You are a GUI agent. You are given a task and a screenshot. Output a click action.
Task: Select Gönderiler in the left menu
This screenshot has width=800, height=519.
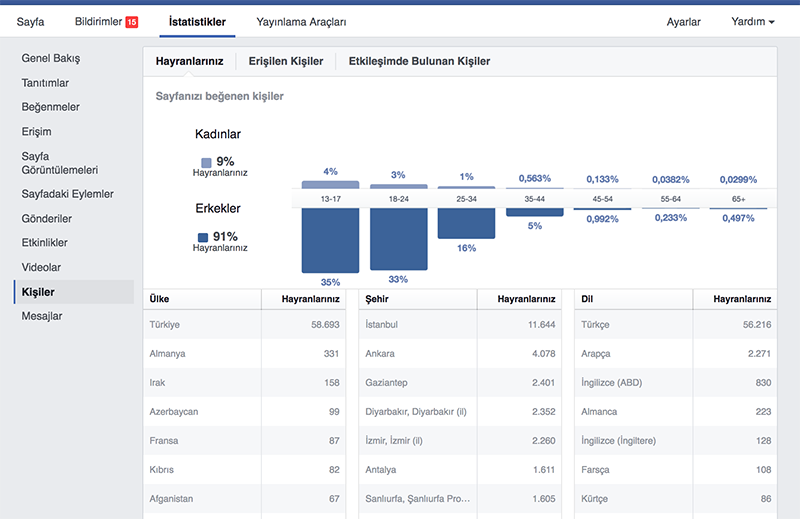click(x=46, y=218)
